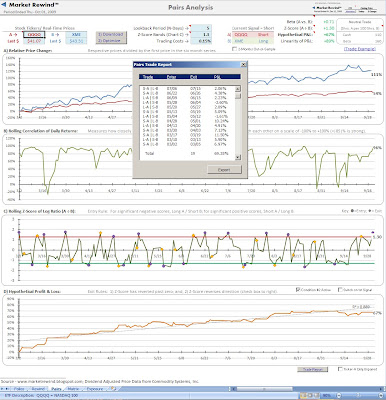
Task: Switch to the Pairs sheet tab
Action: [x=56, y=389]
